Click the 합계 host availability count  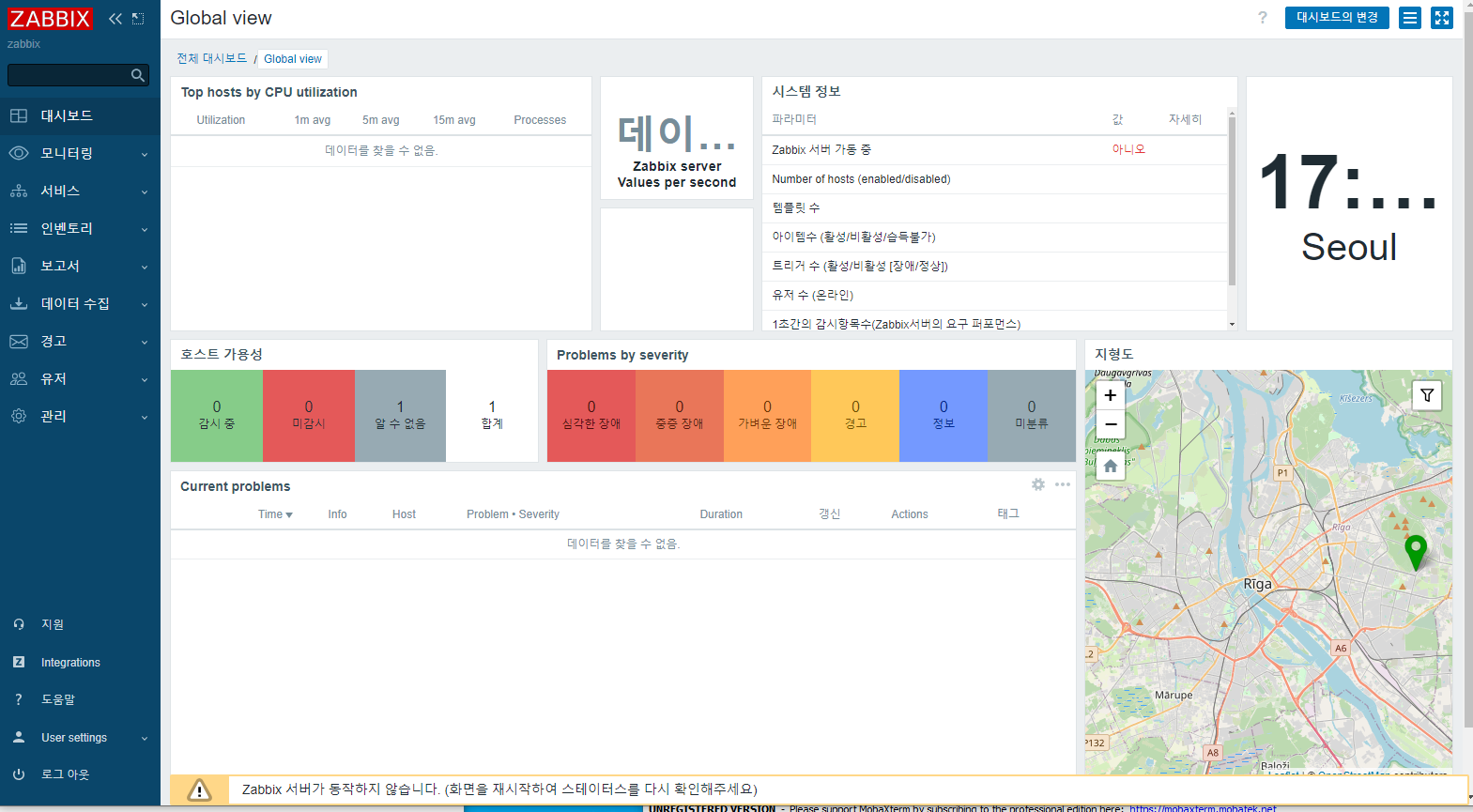(x=492, y=415)
